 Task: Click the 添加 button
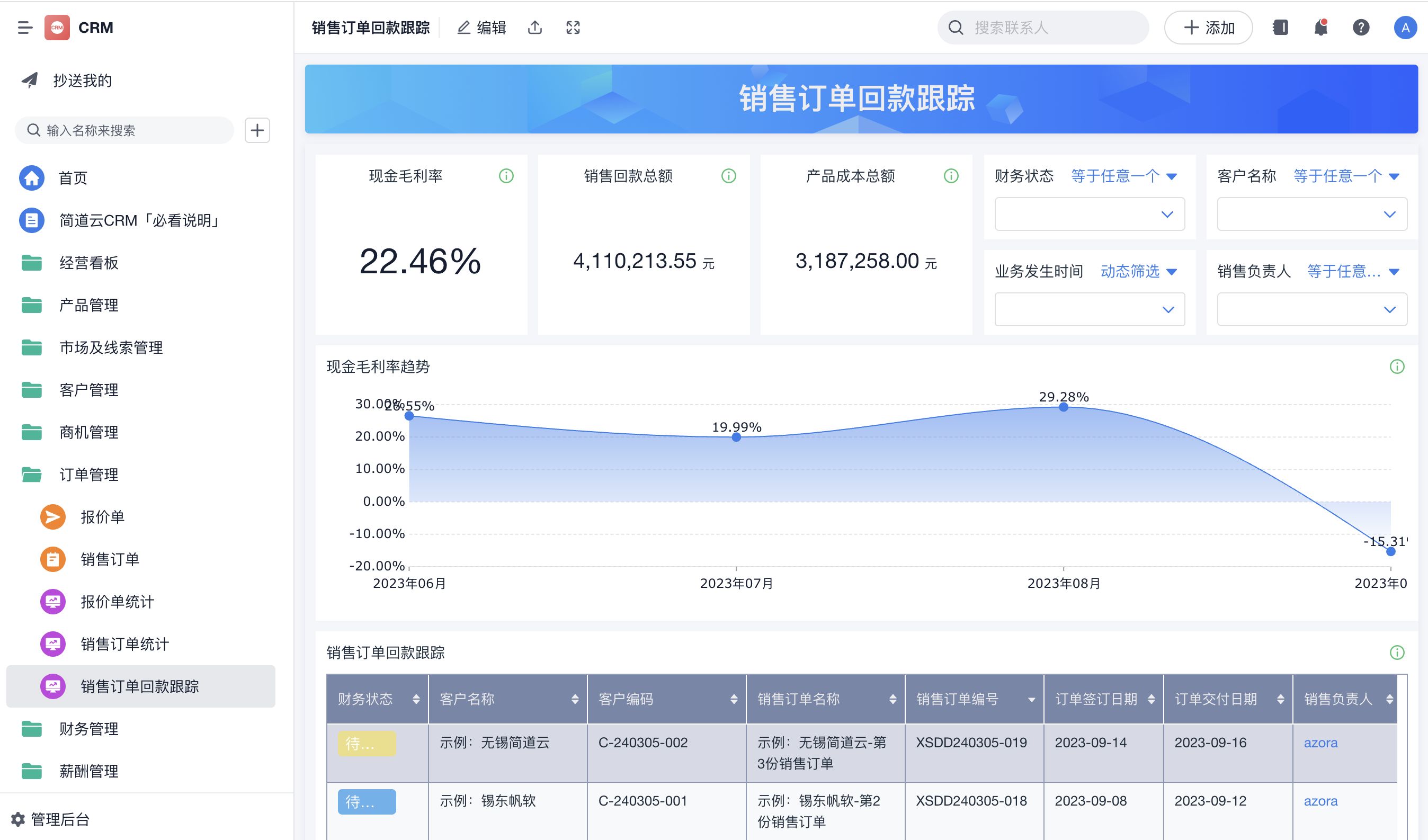pyautogui.click(x=1208, y=27)
